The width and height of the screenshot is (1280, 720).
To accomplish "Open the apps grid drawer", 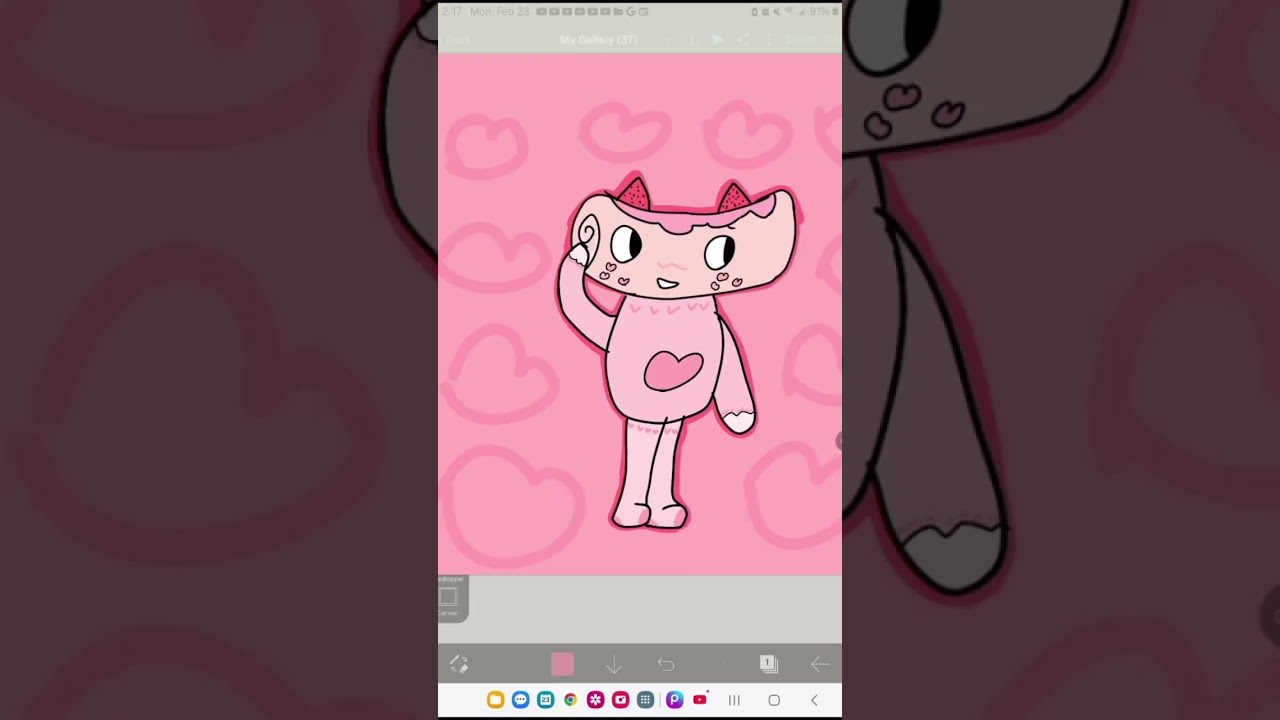I will pos(645,700).
